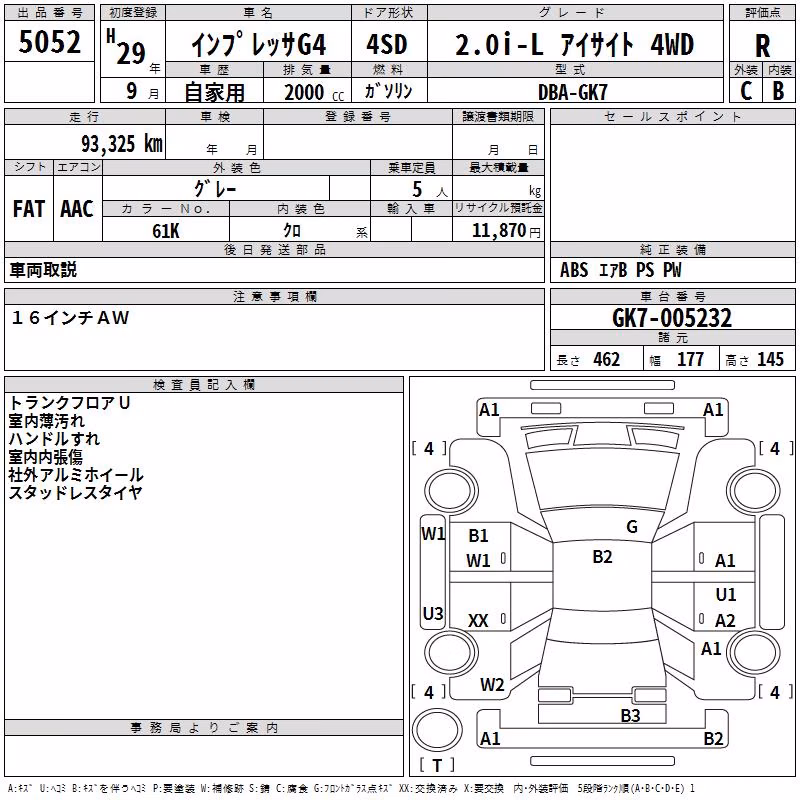Viewport: 800px width, 800px height.
Task: Click interior rating B under 内装
Action: point(778,91)
